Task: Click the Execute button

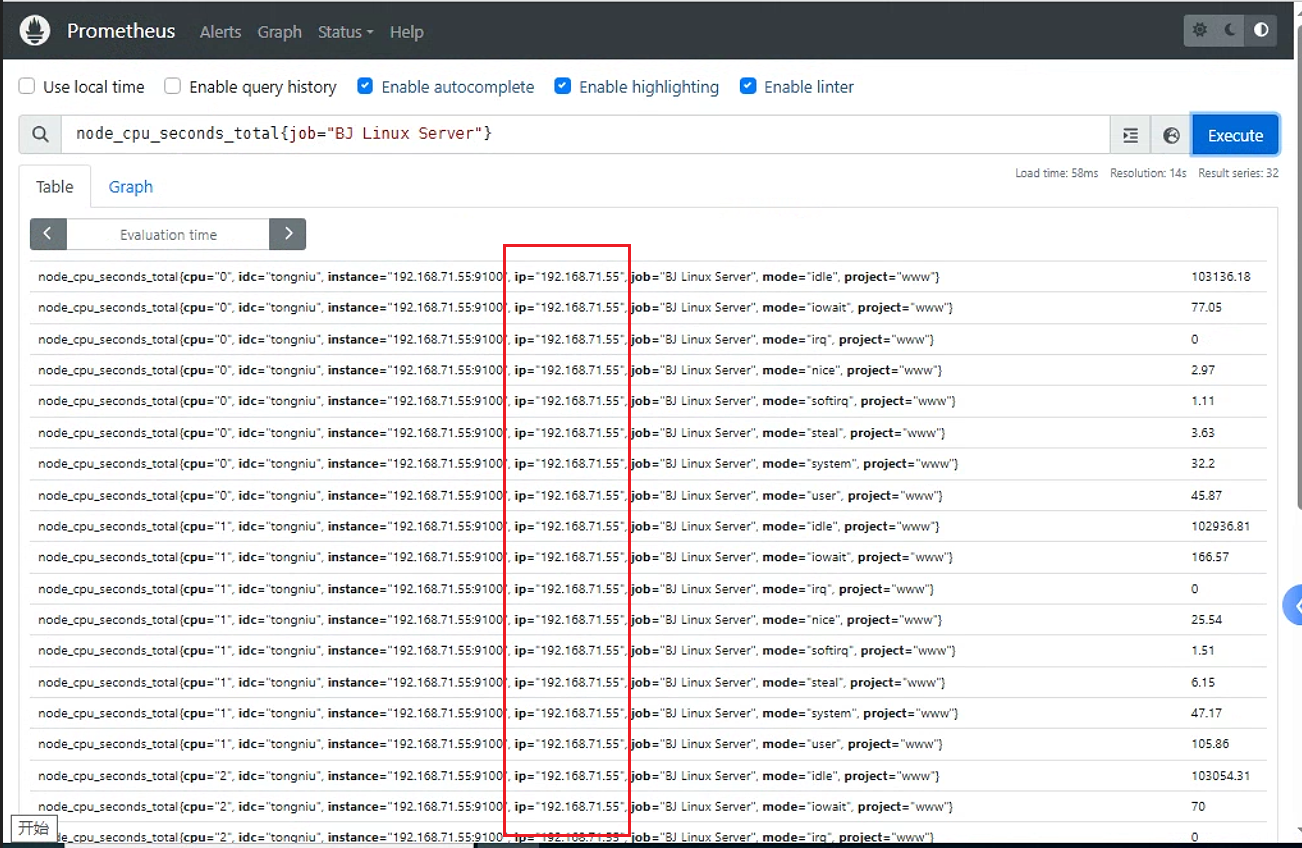Action: pos(1235,135)
